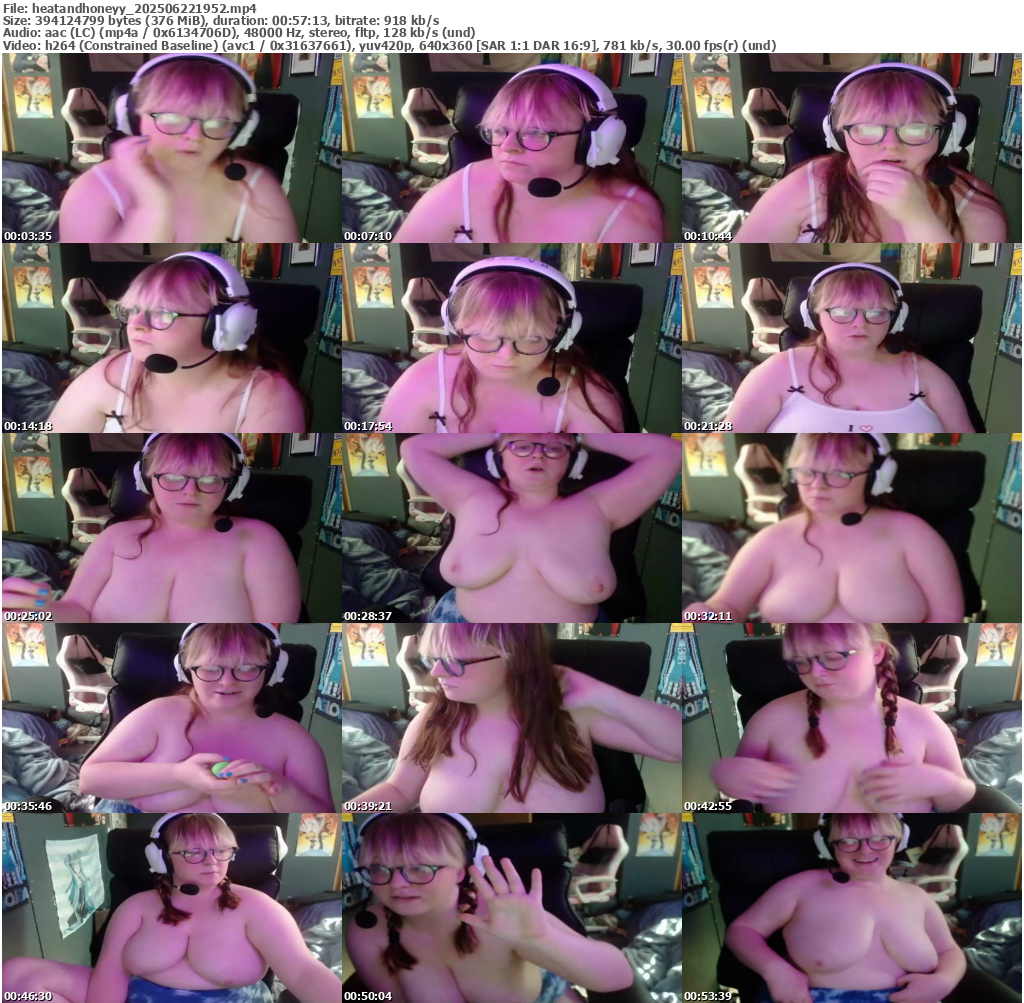This screenshot has width=1024, height=1003.
Task: Select the thumbnail labeled 00:21:28
Action: 851,338
